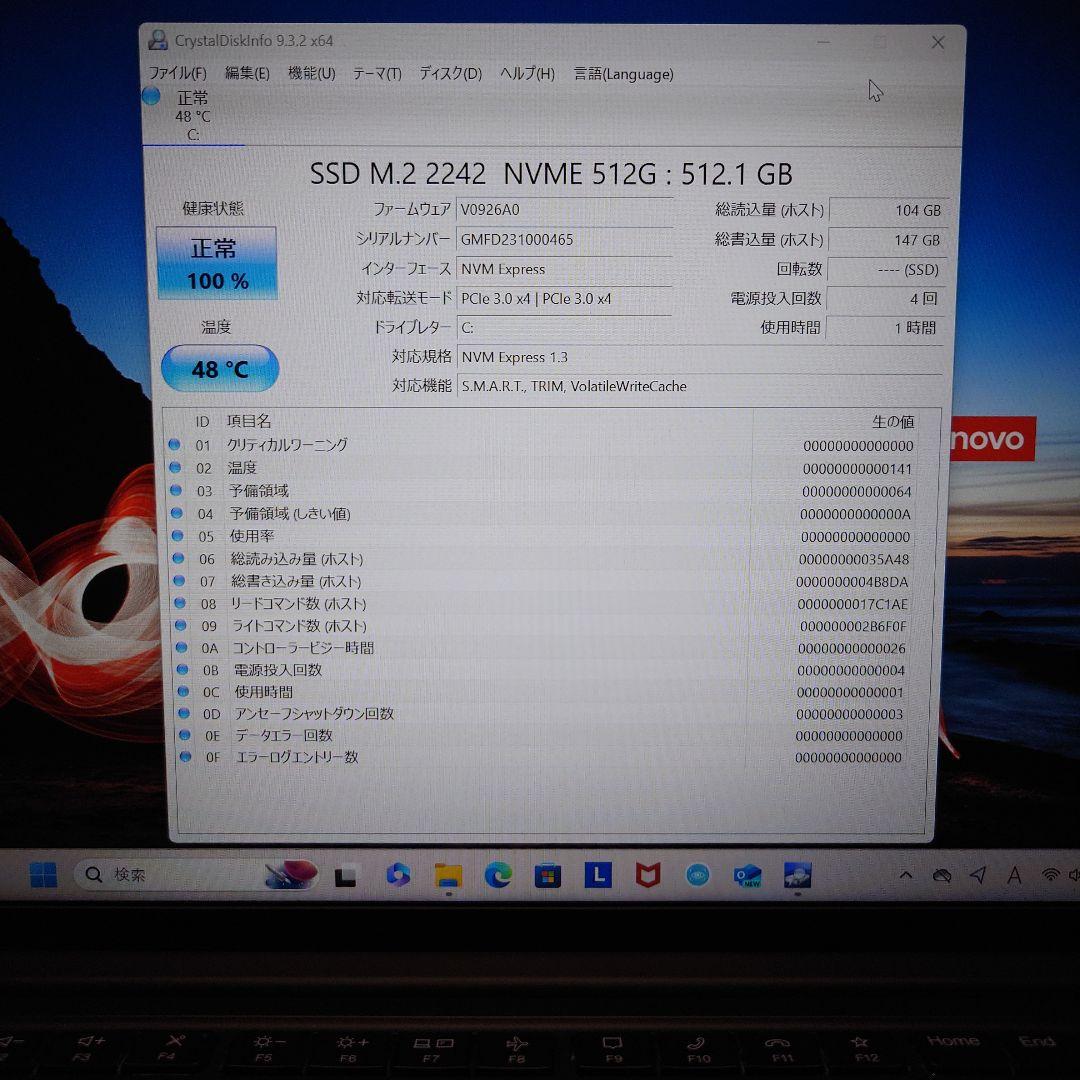
Task: Open the 言語(Language) menu
Action: [x=623, y=74]
